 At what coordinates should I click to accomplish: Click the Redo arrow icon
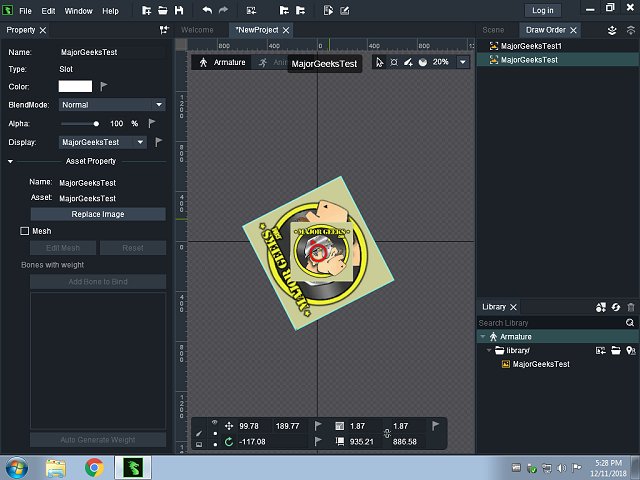(x=222, y=10)
